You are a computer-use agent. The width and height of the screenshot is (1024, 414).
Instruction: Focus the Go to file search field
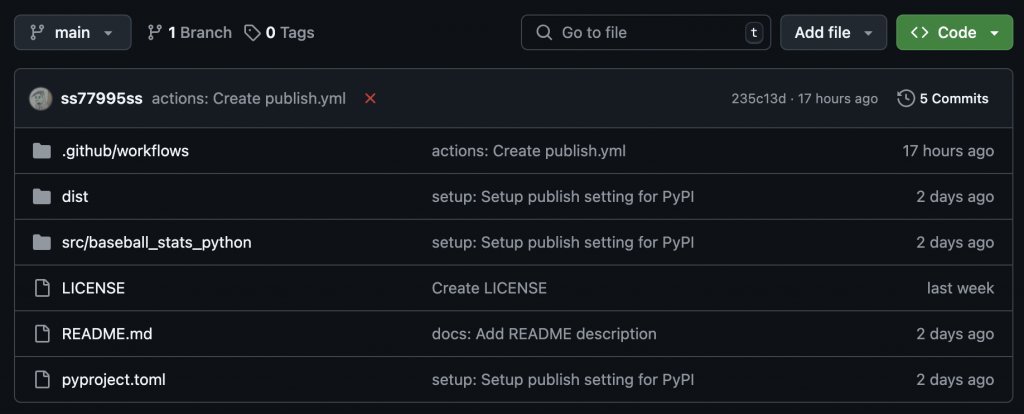[x=645, y=33]
